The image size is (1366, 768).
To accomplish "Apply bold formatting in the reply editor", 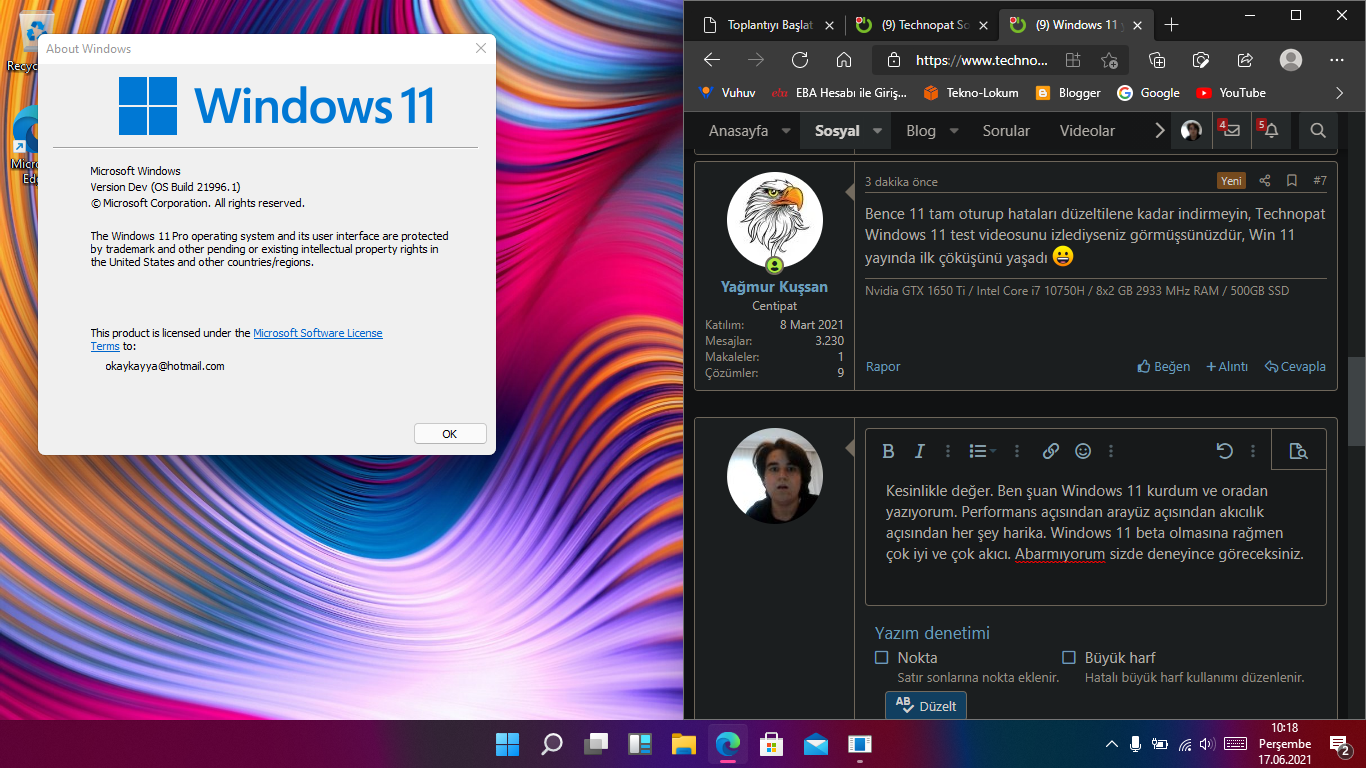I will point(888,451).
